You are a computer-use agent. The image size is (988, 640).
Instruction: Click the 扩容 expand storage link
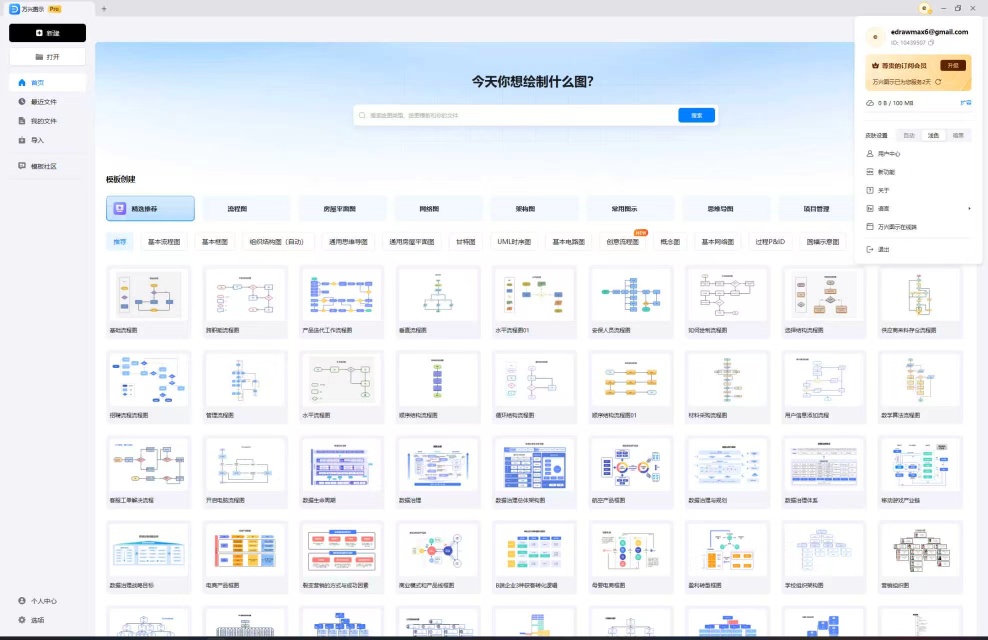(x=966, y=103)
